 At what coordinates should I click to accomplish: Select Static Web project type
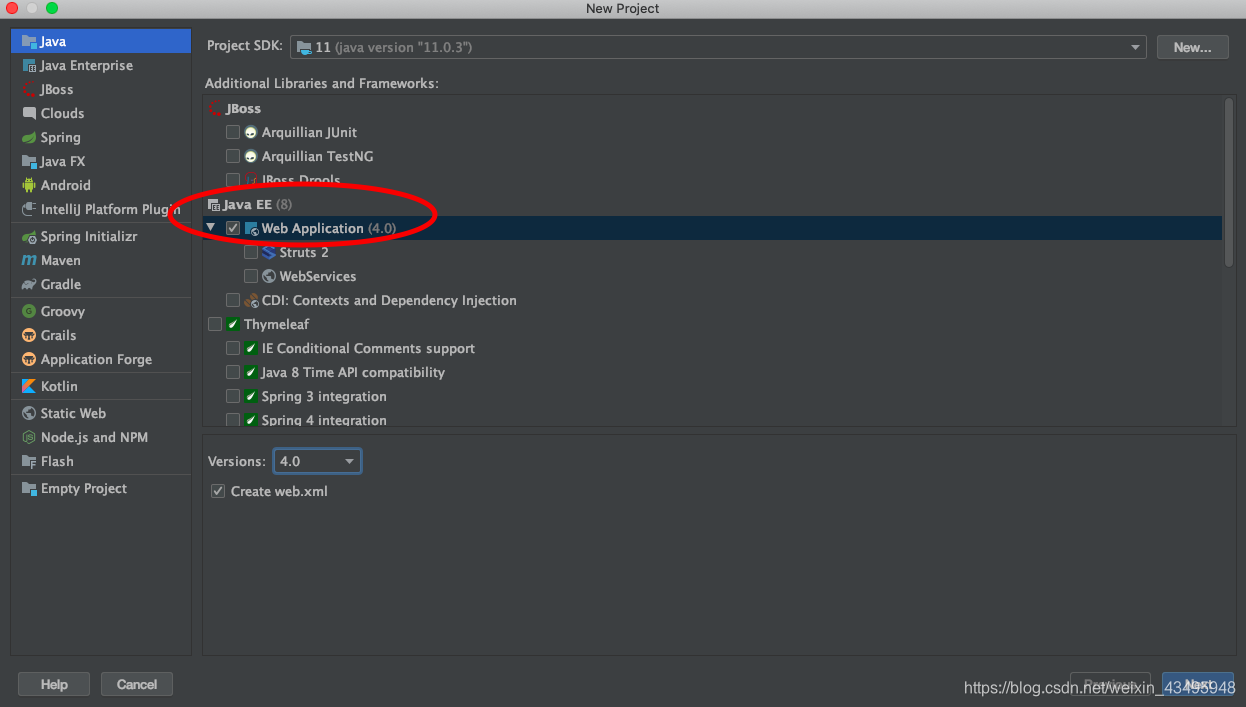pos(101,414)
